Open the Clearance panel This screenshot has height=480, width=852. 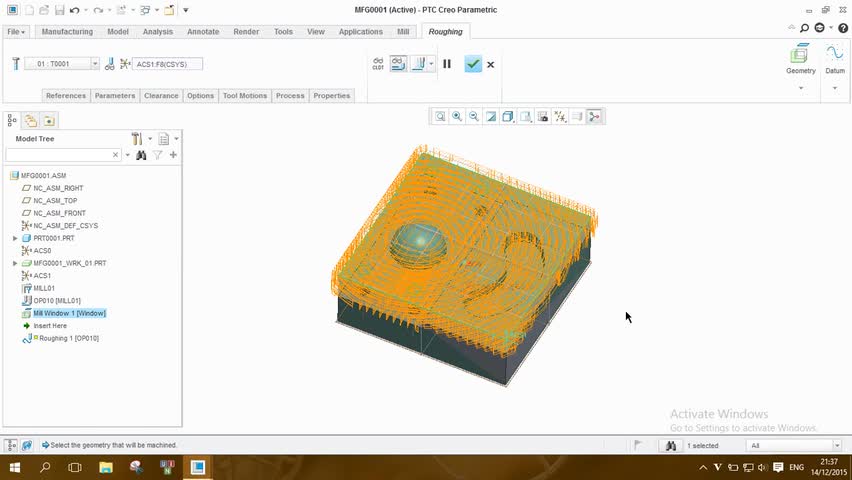tap(161, 96)
